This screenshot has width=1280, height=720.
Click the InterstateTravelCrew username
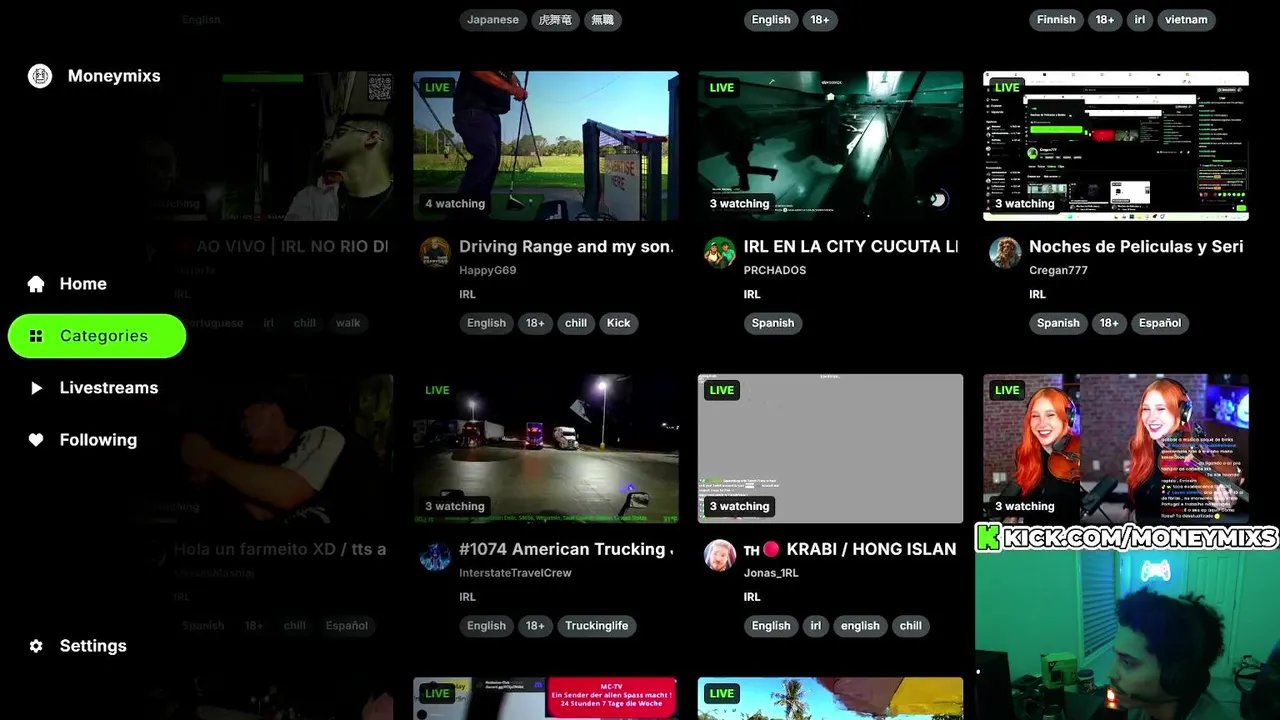click(515, 573)
